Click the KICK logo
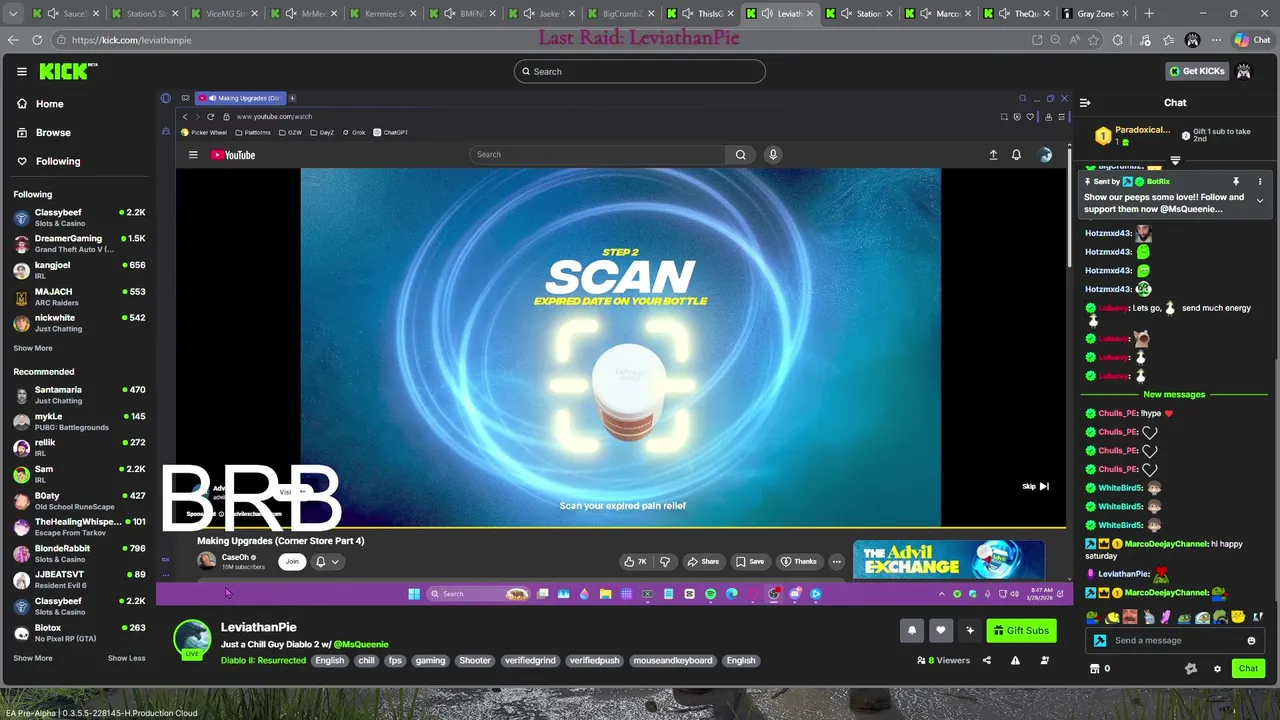Viewport: 1280px width, 720px height. click(x=68, y=71)
